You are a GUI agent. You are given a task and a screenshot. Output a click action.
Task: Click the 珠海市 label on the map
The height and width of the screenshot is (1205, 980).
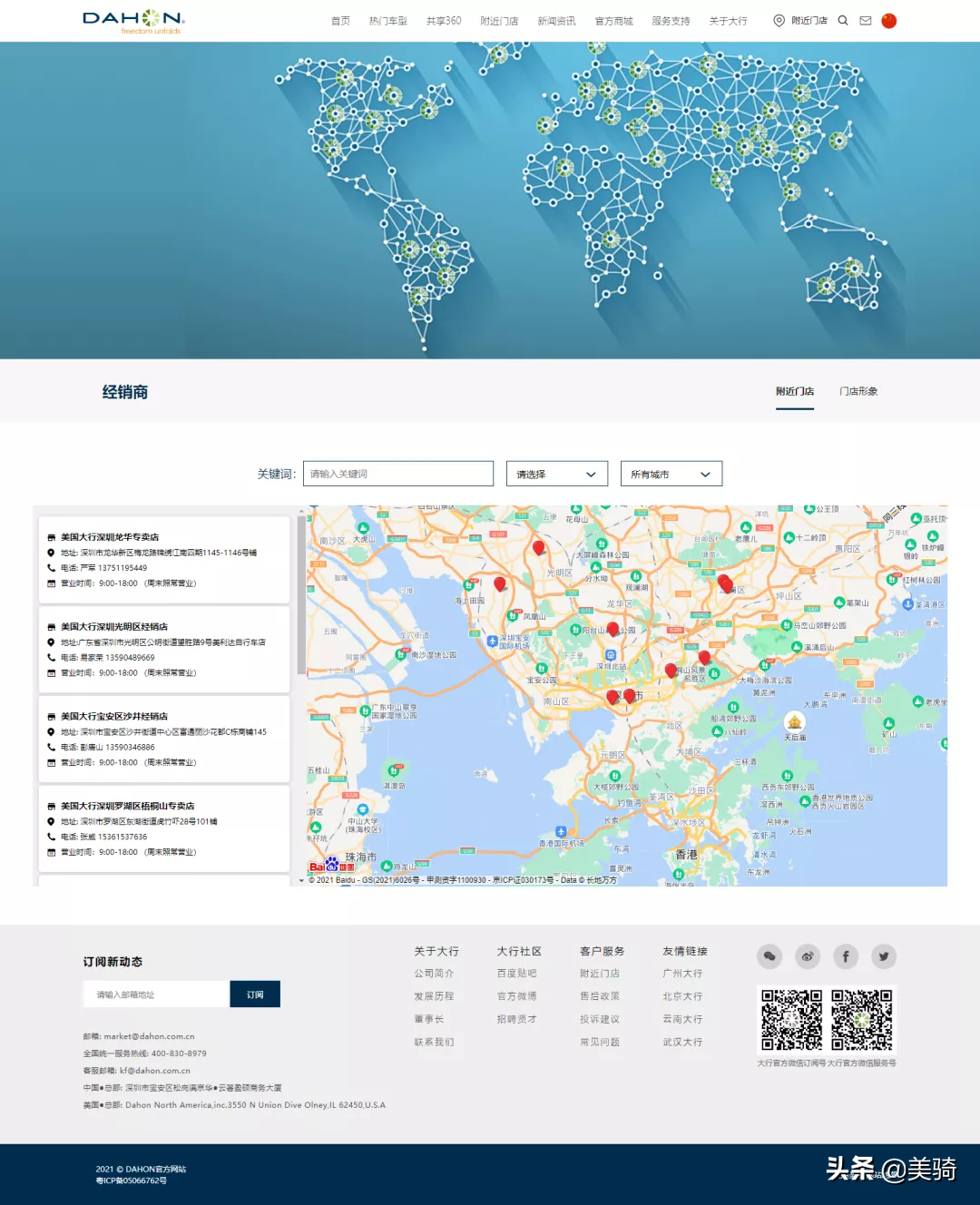[360, 857]
